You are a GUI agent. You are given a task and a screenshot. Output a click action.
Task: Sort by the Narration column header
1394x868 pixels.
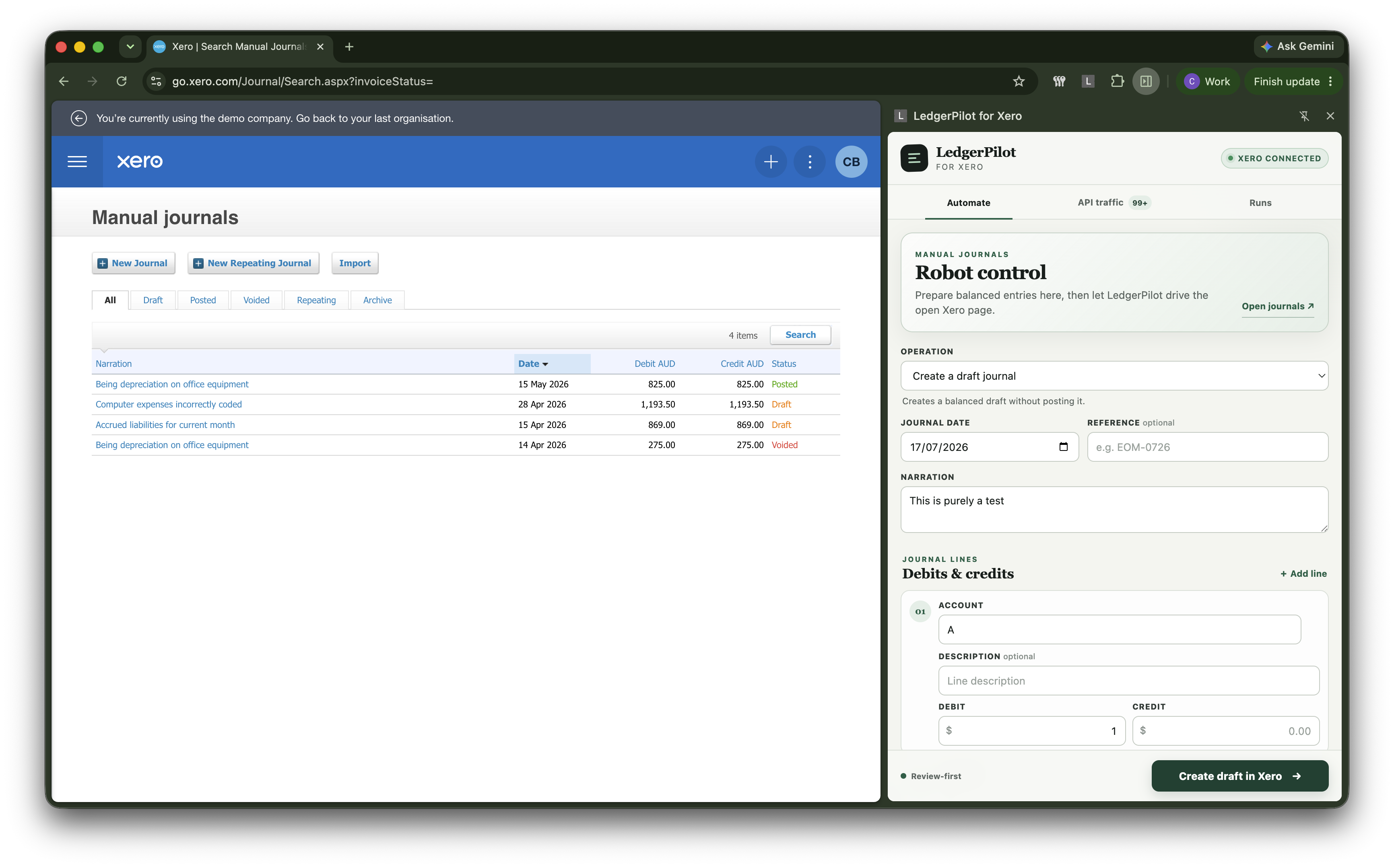point(114,363)
